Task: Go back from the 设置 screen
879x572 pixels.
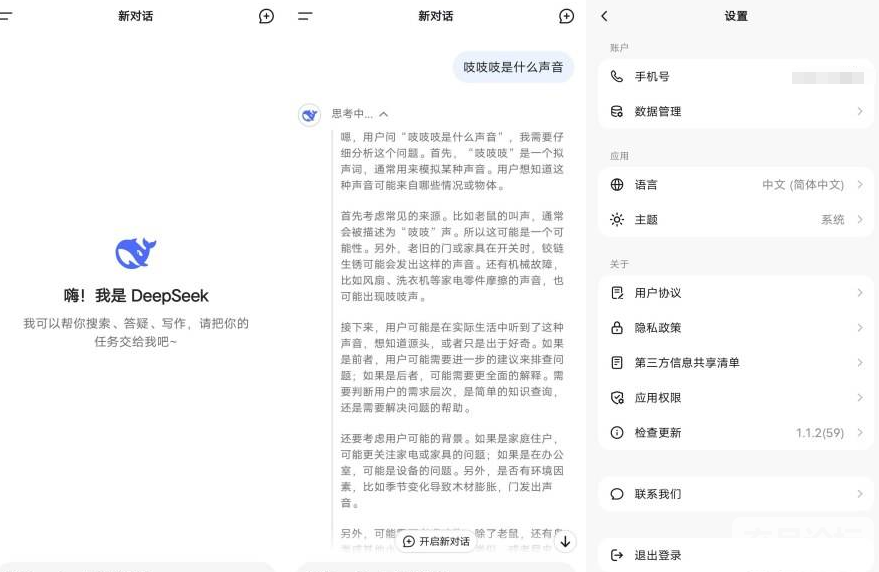Action: click(604, 16)
